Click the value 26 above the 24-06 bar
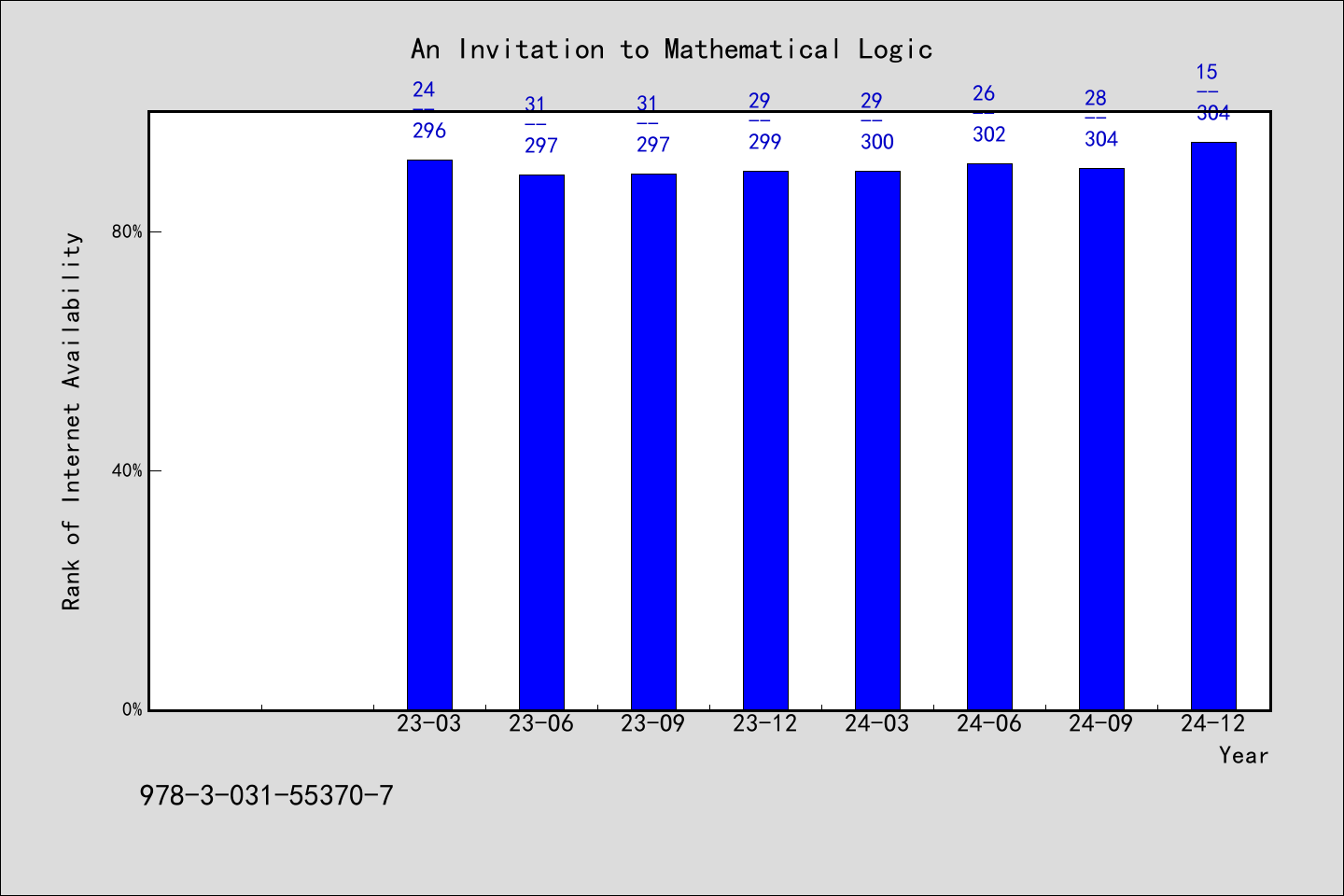1344x896 pixels. pyautogui.click(x=984, y=94)
